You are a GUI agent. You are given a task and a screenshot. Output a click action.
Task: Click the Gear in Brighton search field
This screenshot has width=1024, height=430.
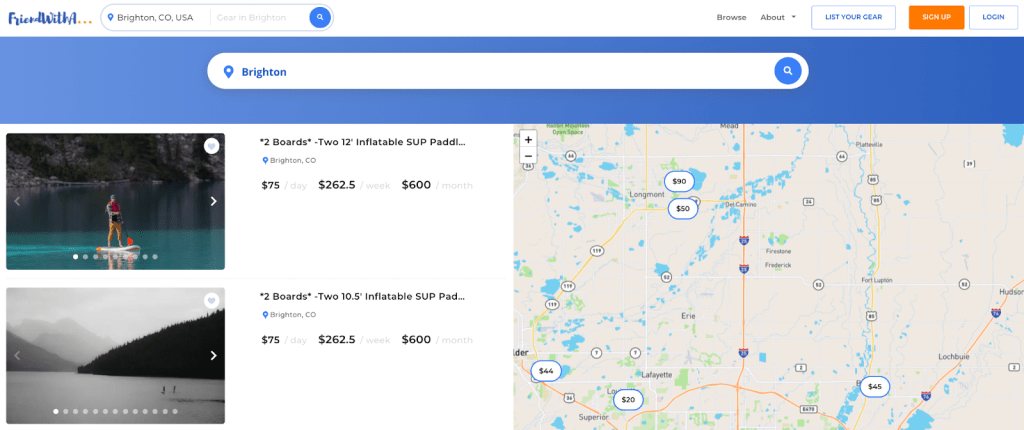[258, 17]
